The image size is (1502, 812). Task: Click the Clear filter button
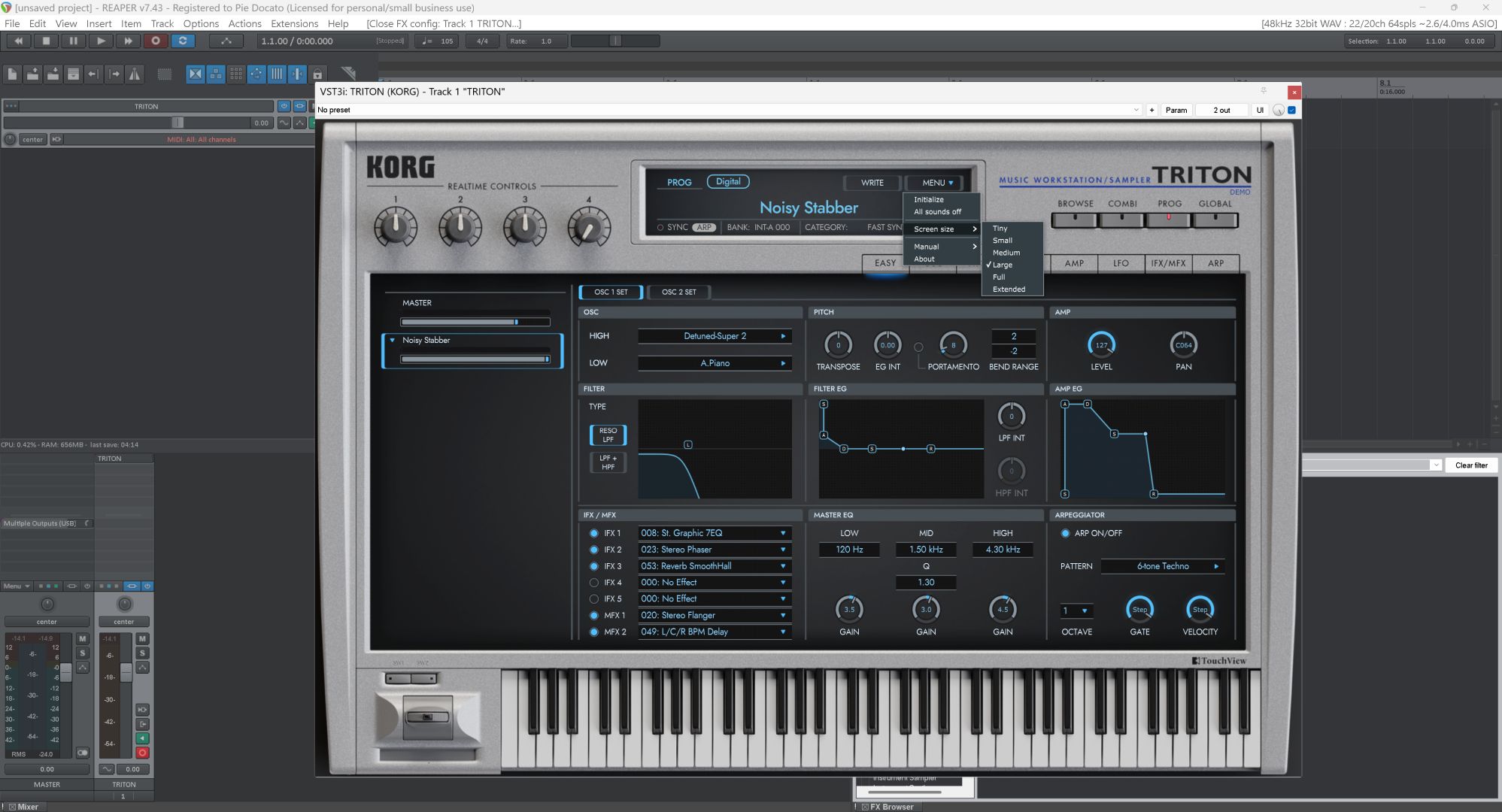pyautogui.click(x=1471, y=465)
